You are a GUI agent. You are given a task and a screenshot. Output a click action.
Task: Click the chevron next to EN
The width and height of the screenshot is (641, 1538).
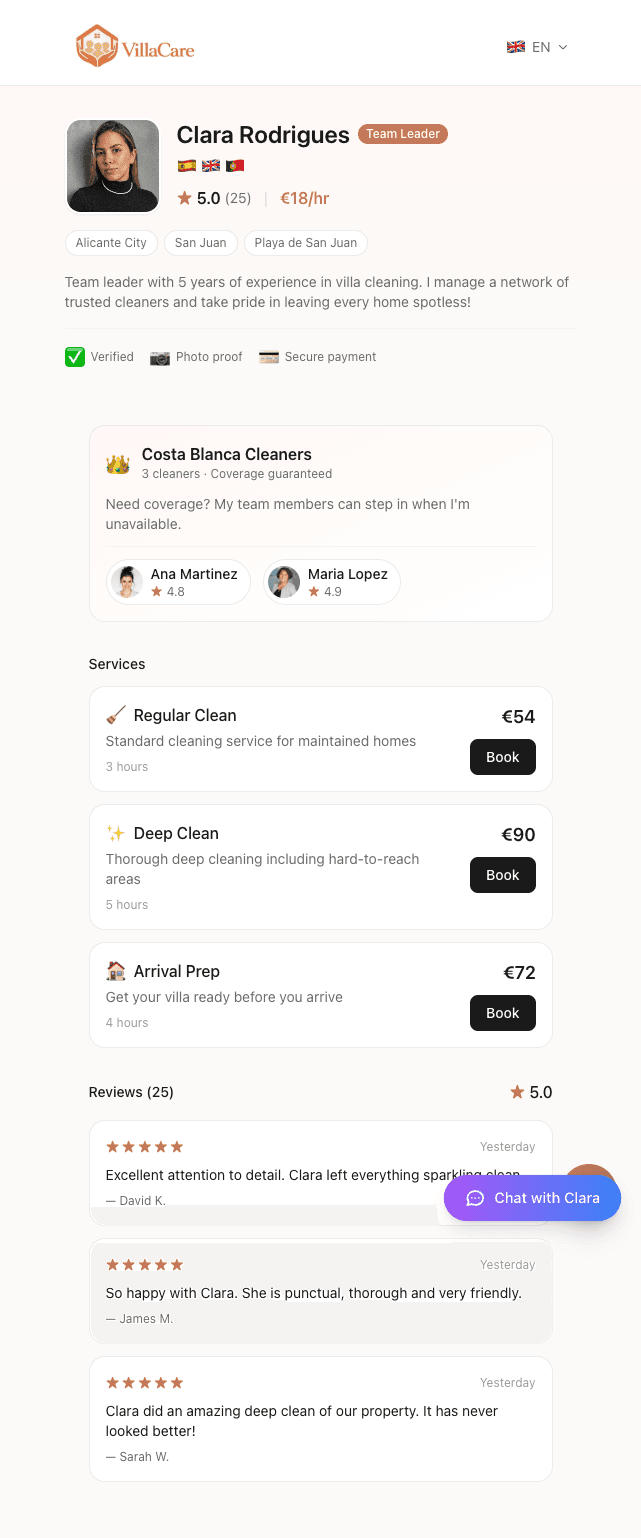(563, 47)
